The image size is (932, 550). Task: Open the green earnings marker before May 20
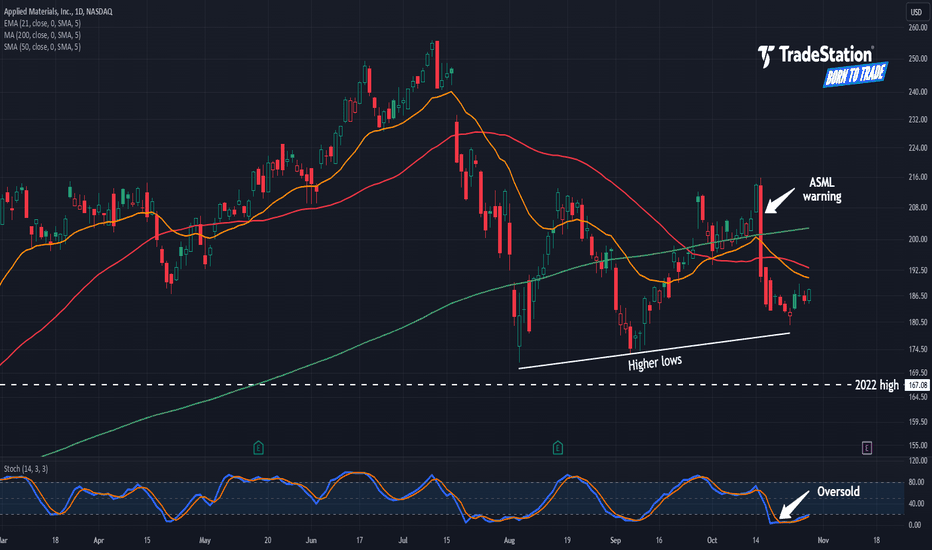click(258, 447)
